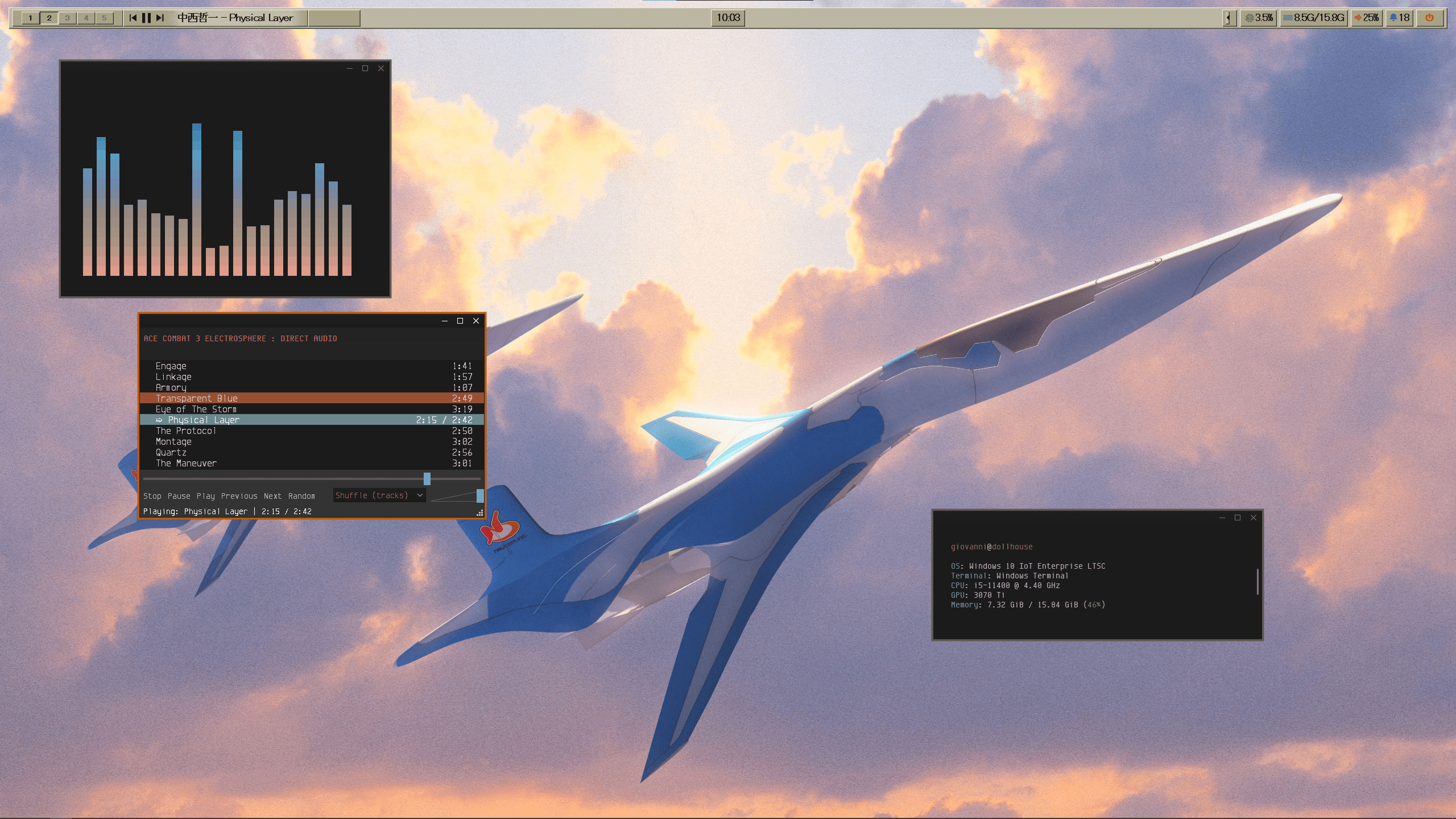Click the 10:03 clock widget
Image resolution: width=1456 pixels, height=819 pixels.
tap(728, 18)
